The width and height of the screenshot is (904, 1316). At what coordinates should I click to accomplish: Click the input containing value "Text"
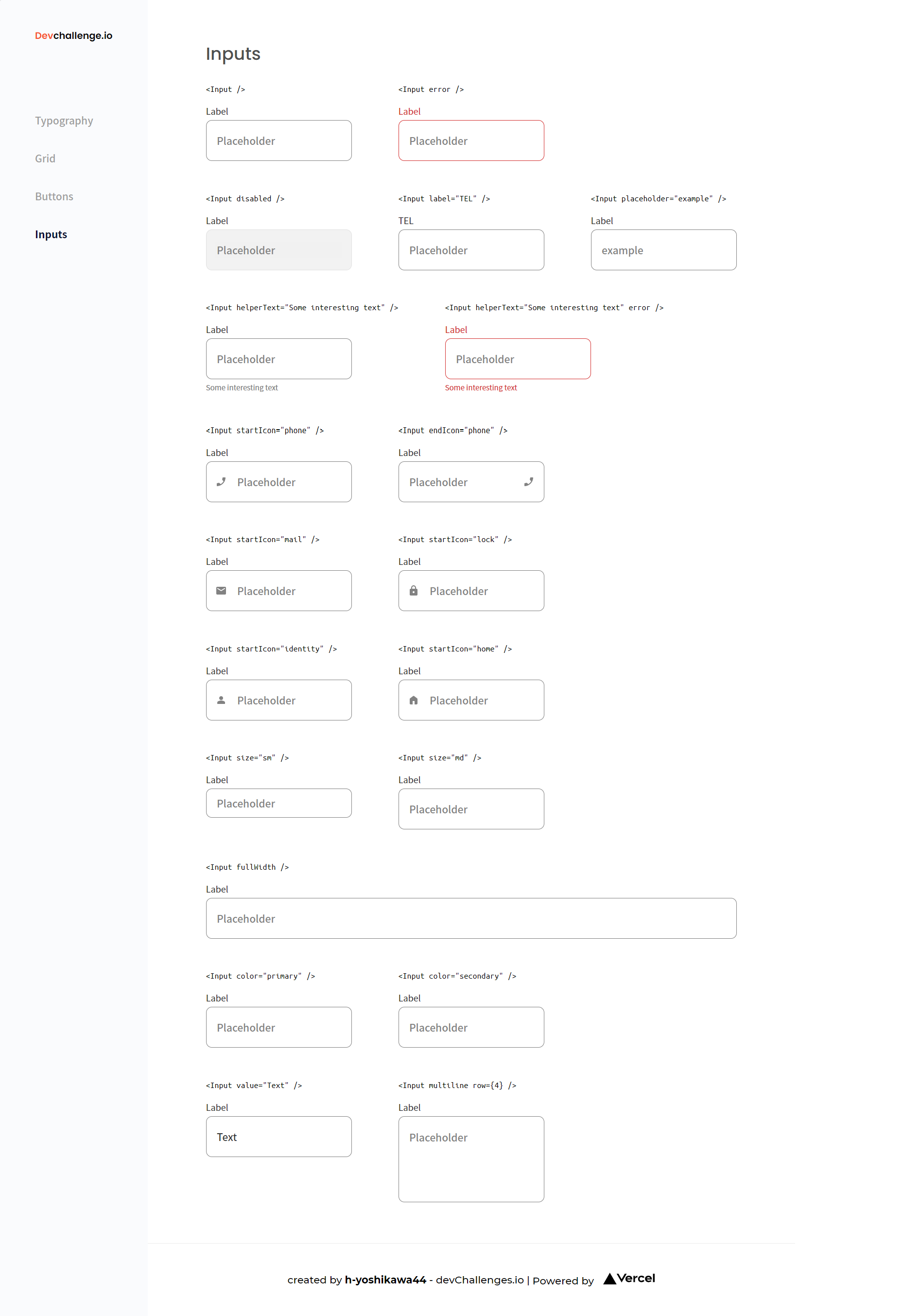click(278, 1137)
